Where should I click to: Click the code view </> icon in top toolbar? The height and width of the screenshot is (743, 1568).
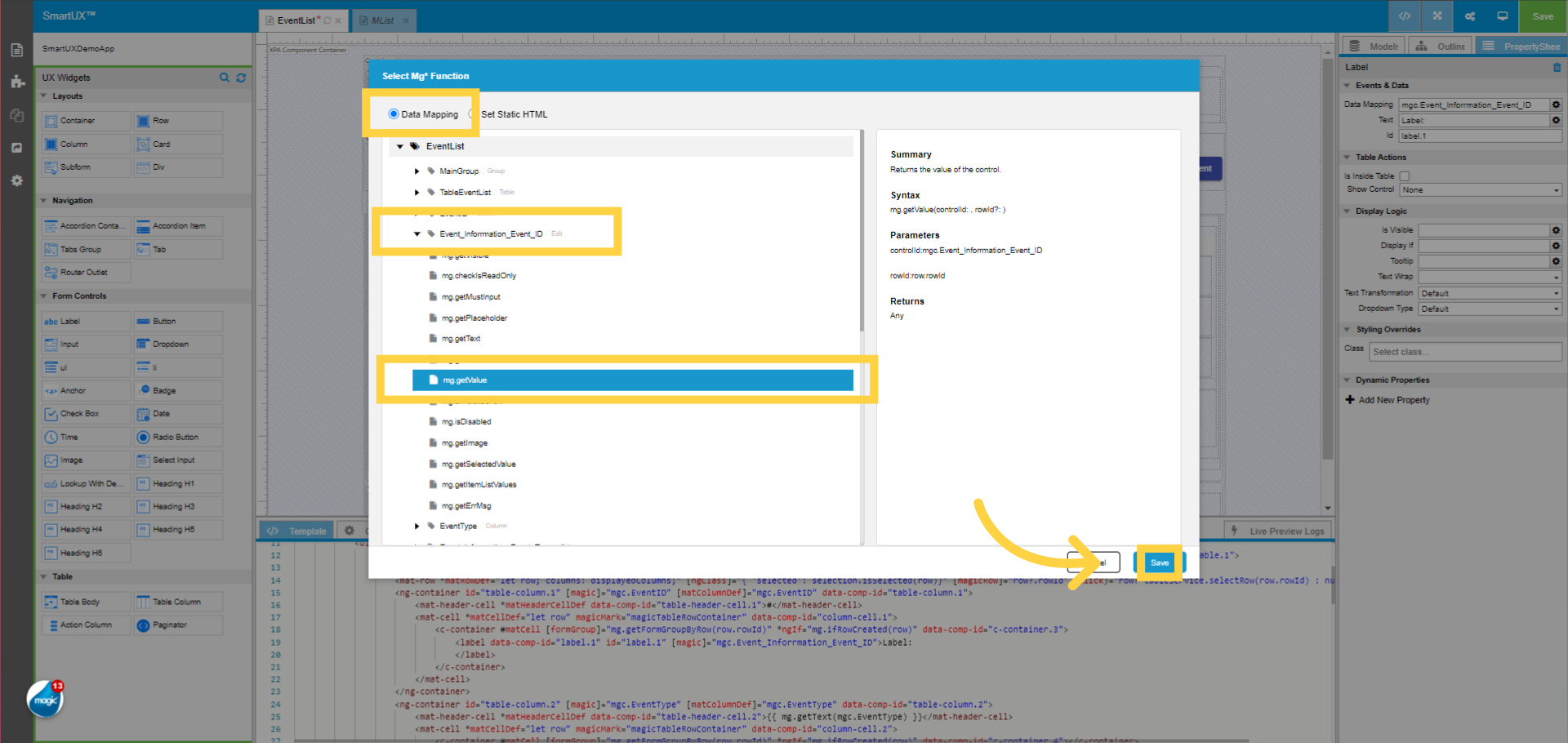1405,16
